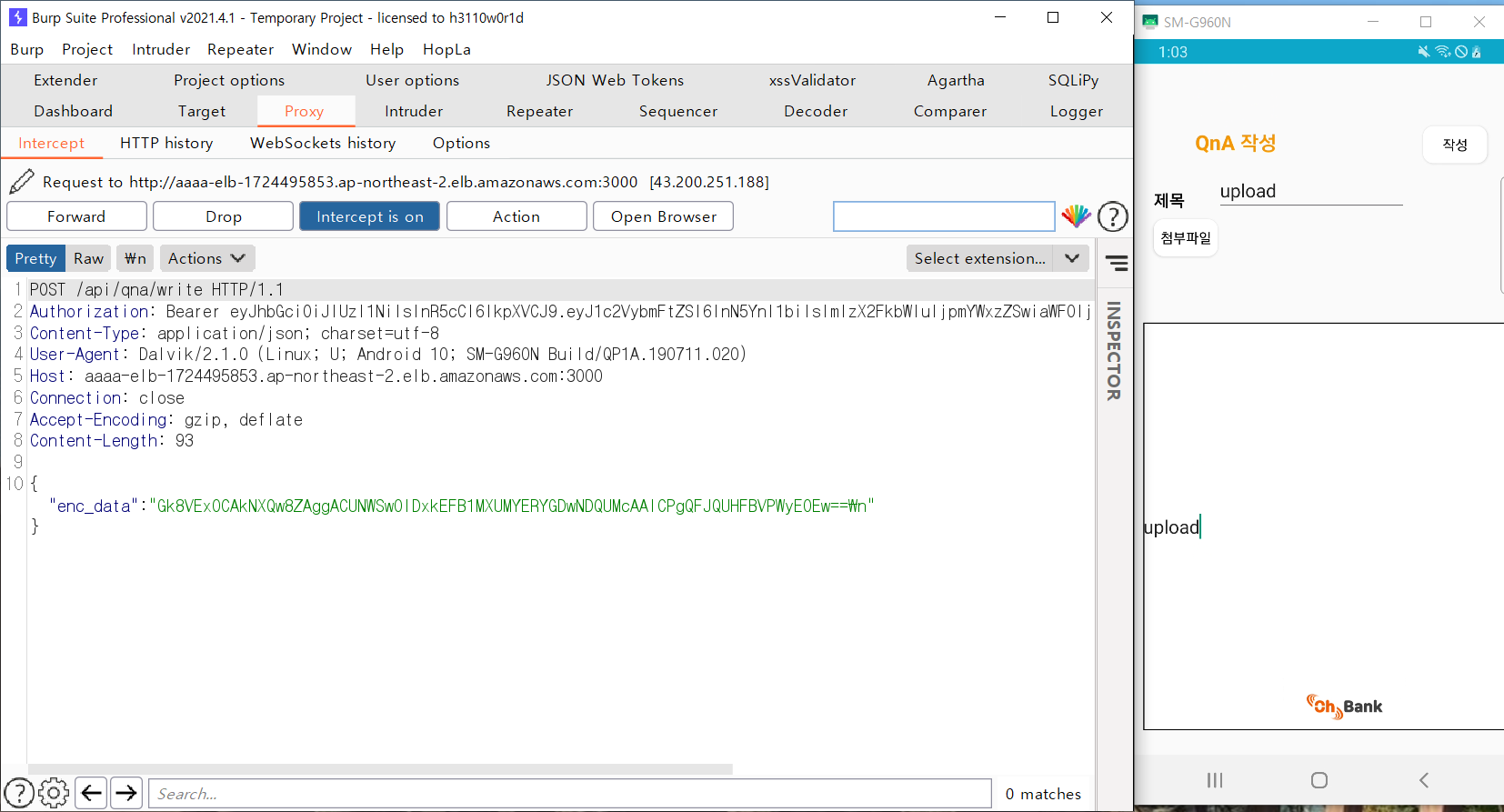
Task: Switch to the Target tab
Action: (x=202, y=111)
